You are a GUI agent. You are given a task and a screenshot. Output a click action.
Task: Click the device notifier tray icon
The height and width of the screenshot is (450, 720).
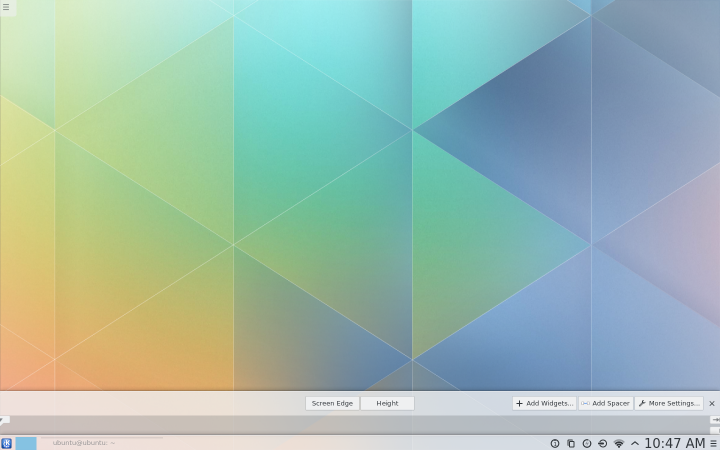(x=602, y=443)
